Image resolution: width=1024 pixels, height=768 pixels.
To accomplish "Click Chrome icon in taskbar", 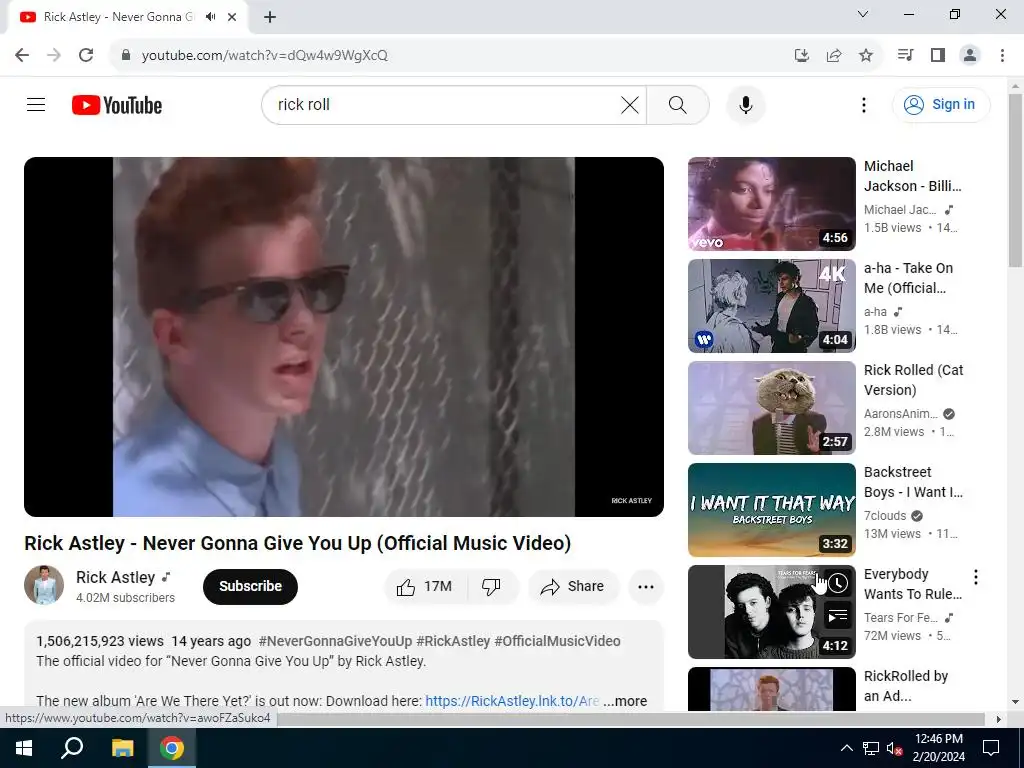I will 172,748.
